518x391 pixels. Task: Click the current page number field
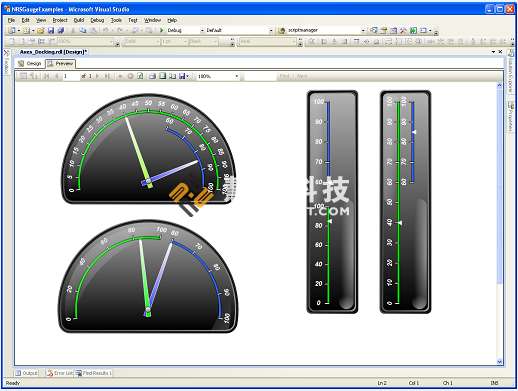click(x=71, y=76)
